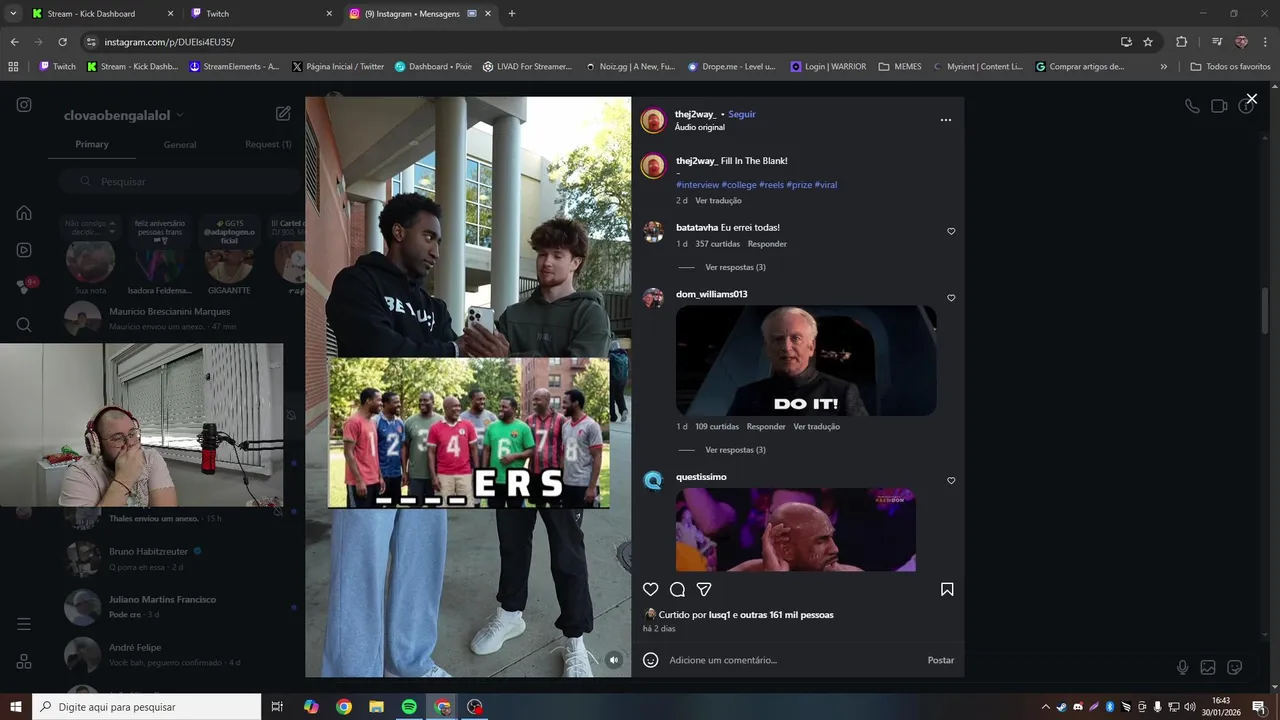Select the General messages tab
The height and width of the screenshot is (720, 1280).
(180, 144)
